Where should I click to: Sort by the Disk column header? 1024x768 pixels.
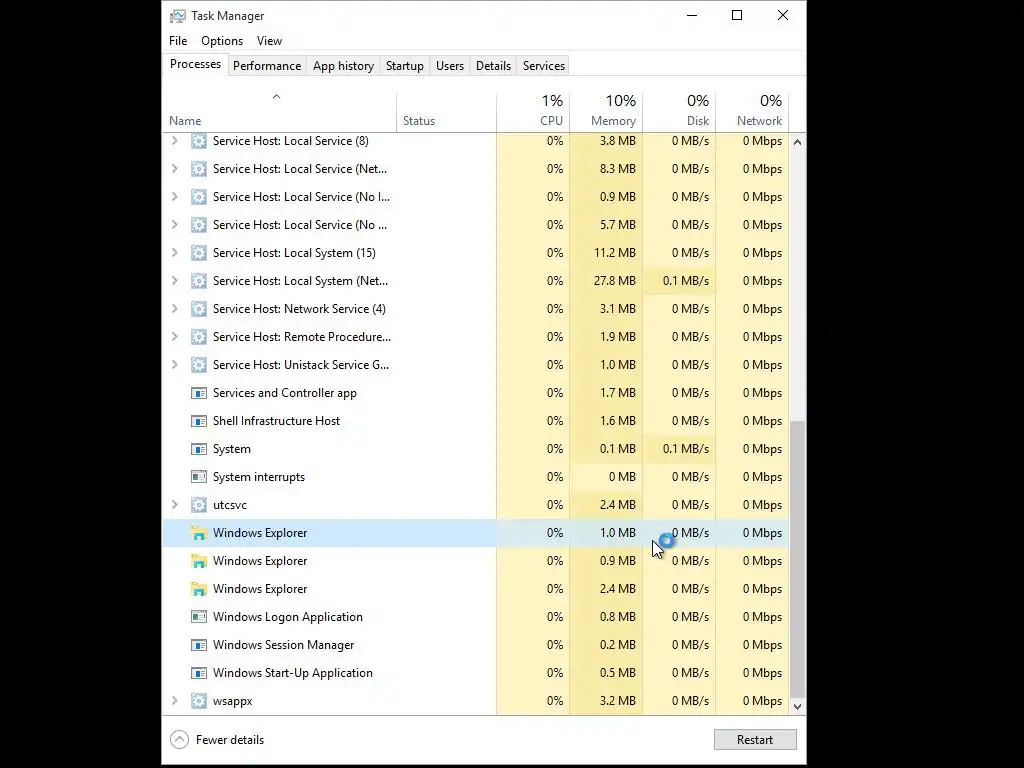[x=679, y=112]
